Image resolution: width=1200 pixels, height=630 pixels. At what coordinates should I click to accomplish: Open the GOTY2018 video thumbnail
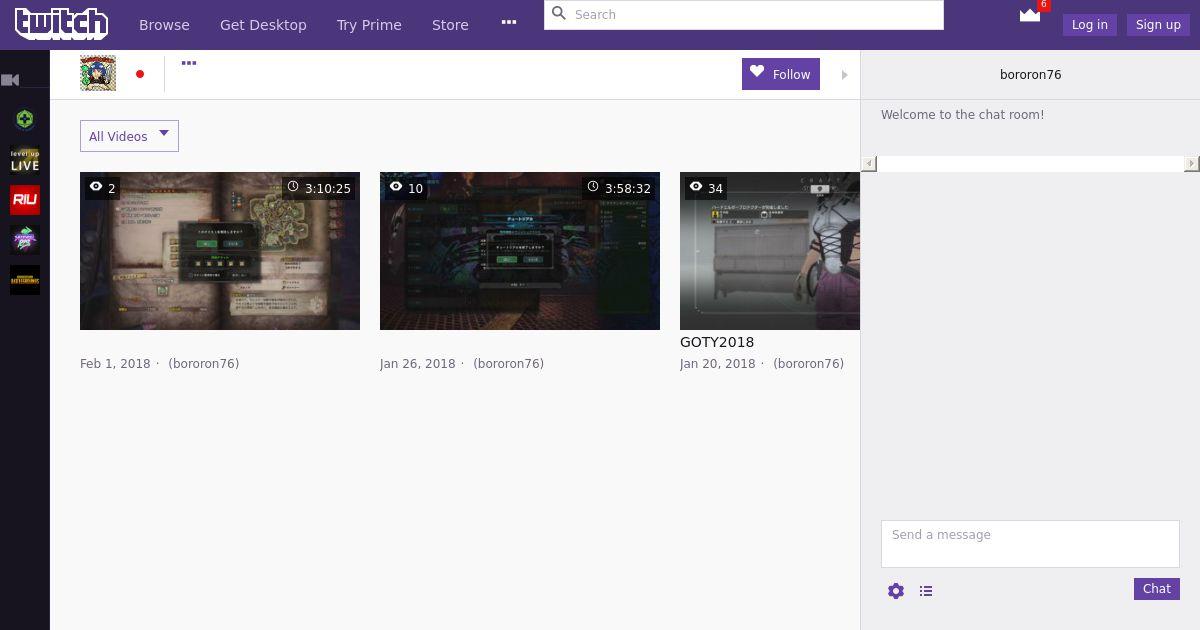[x=770, y=251]
